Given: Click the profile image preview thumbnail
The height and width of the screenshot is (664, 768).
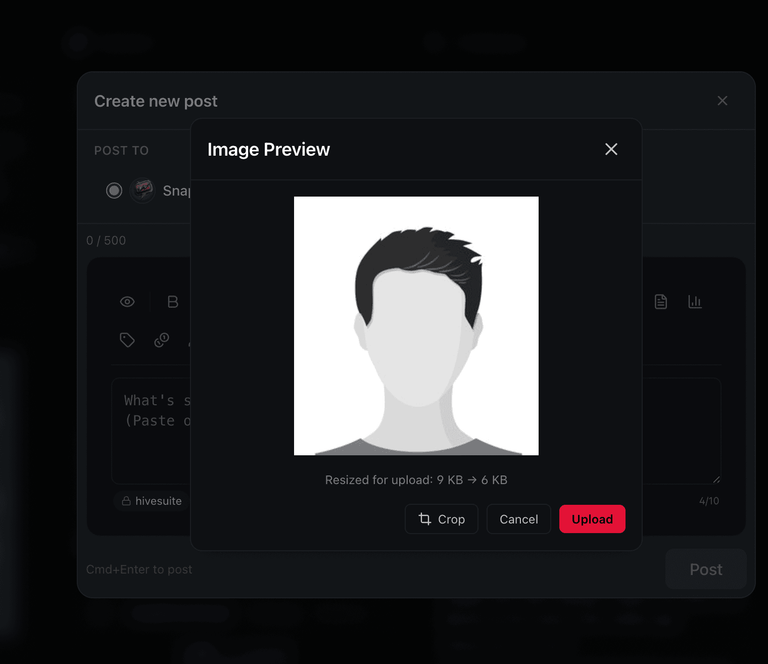Looking at the screenshot, I should (x=416, y=326).
